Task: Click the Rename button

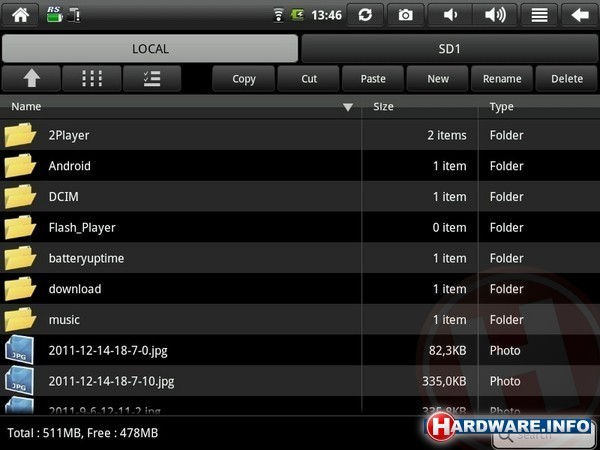Action: pos(502,79)
